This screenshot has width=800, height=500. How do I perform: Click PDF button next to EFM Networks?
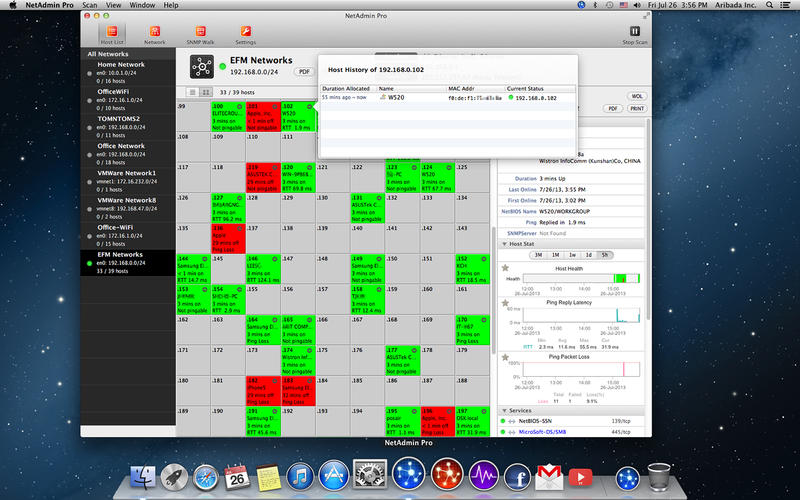point(304,72)
